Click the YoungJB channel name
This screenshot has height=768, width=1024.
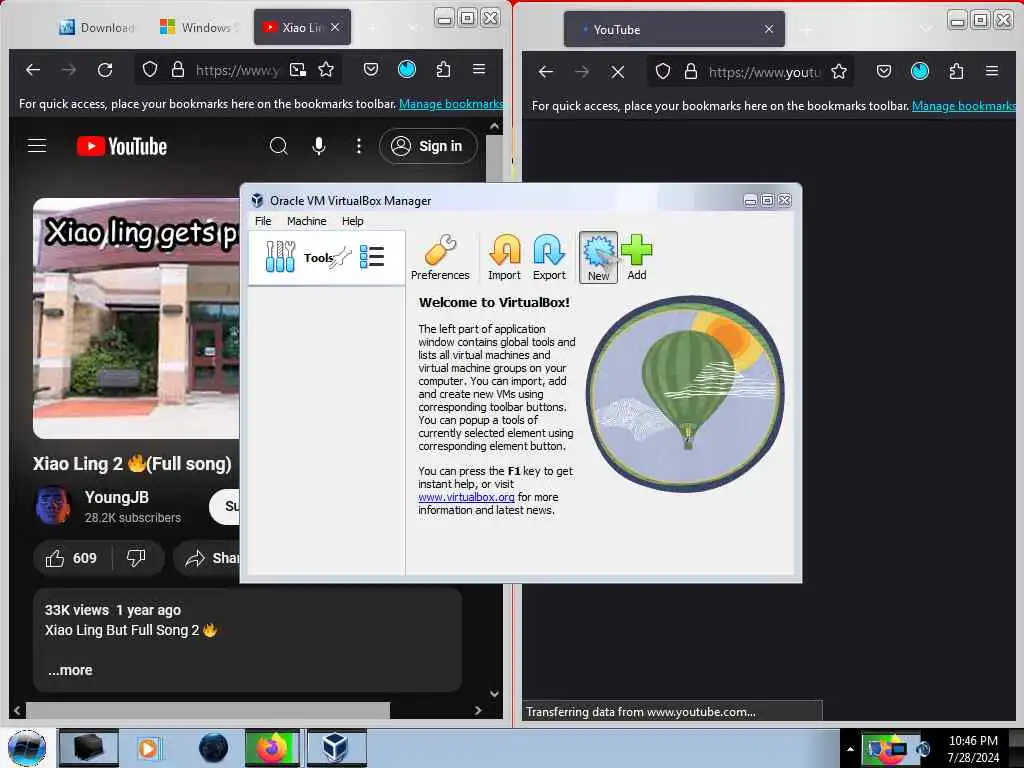(x=117, y=498)
